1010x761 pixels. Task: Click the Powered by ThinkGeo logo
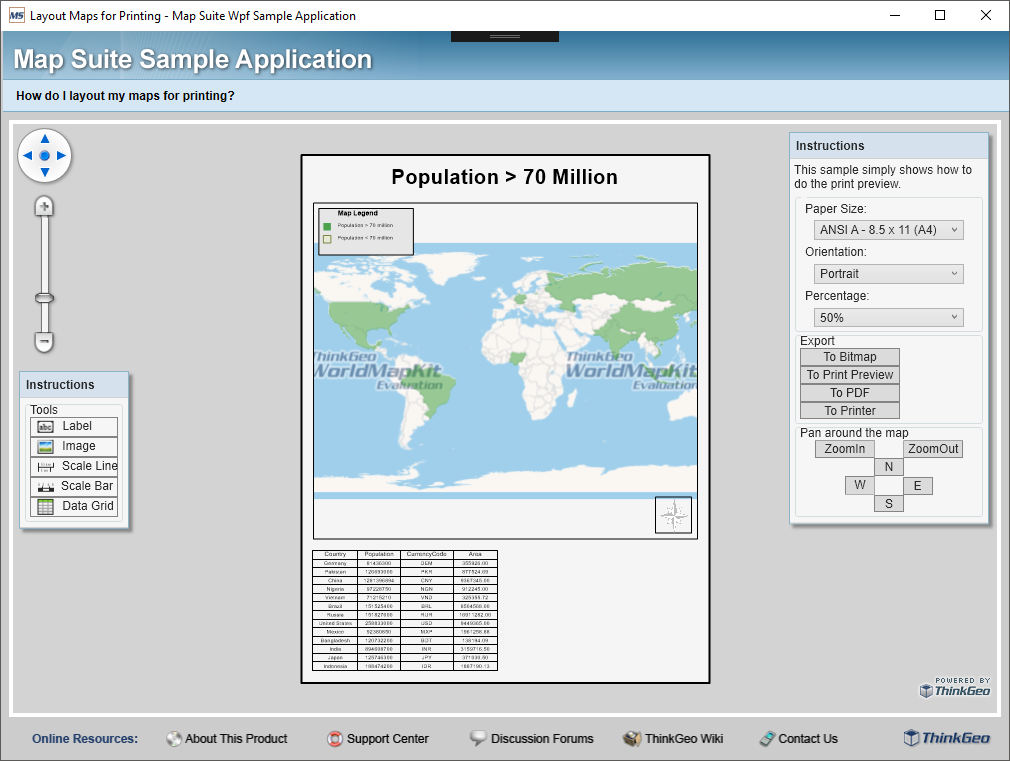(x=955, y=688)
